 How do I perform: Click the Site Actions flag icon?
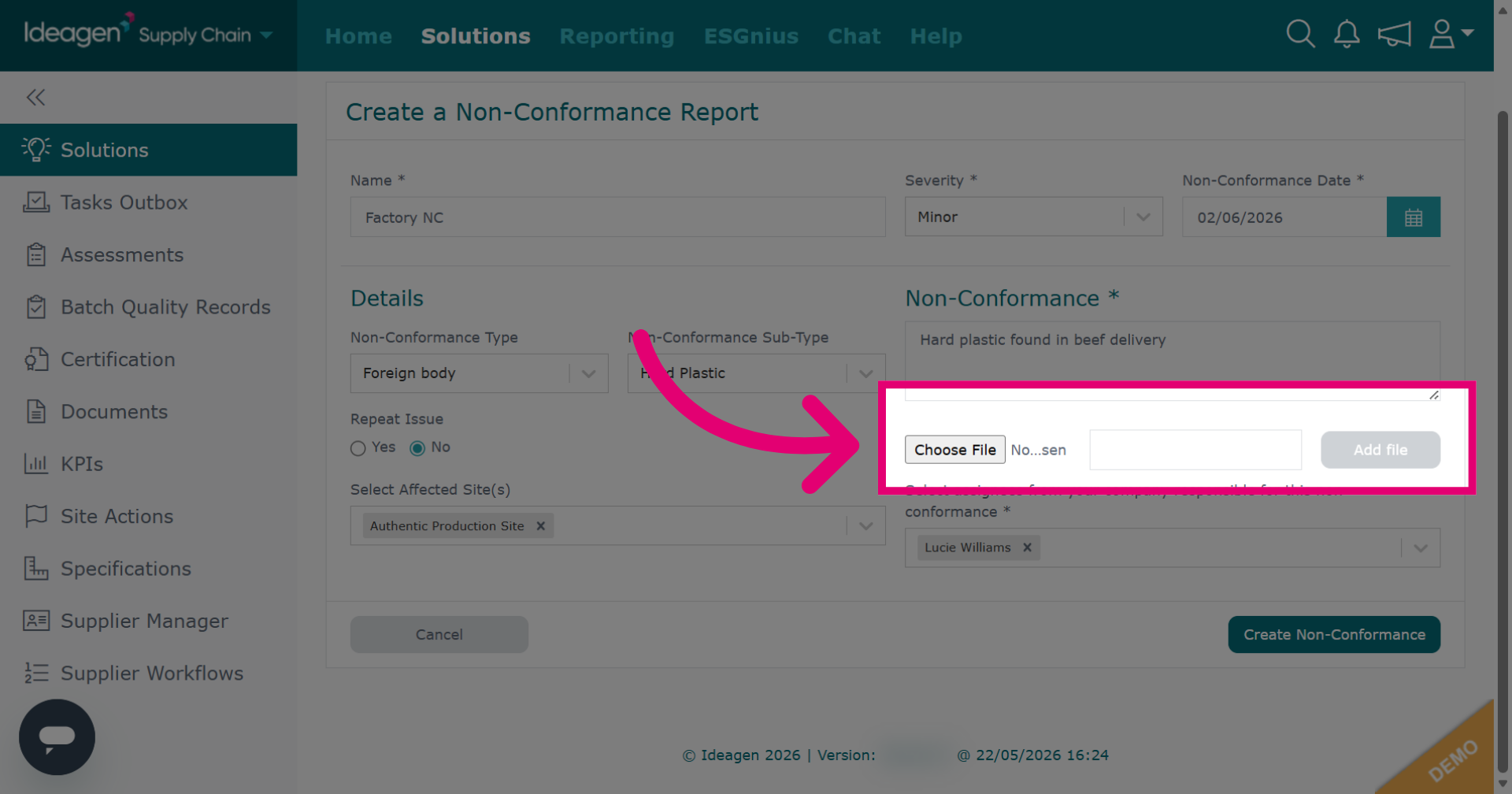coord(36,516)
